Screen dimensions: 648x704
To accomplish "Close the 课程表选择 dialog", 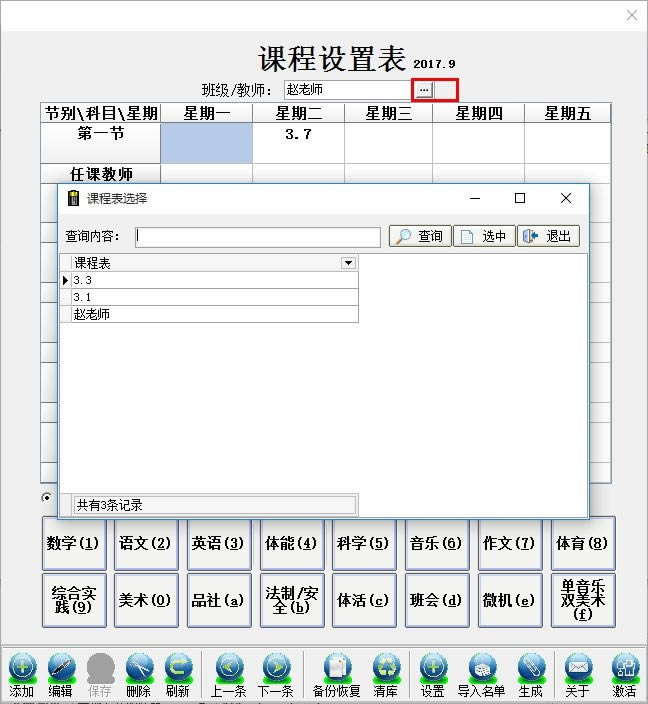I will [x=566, y=198].
